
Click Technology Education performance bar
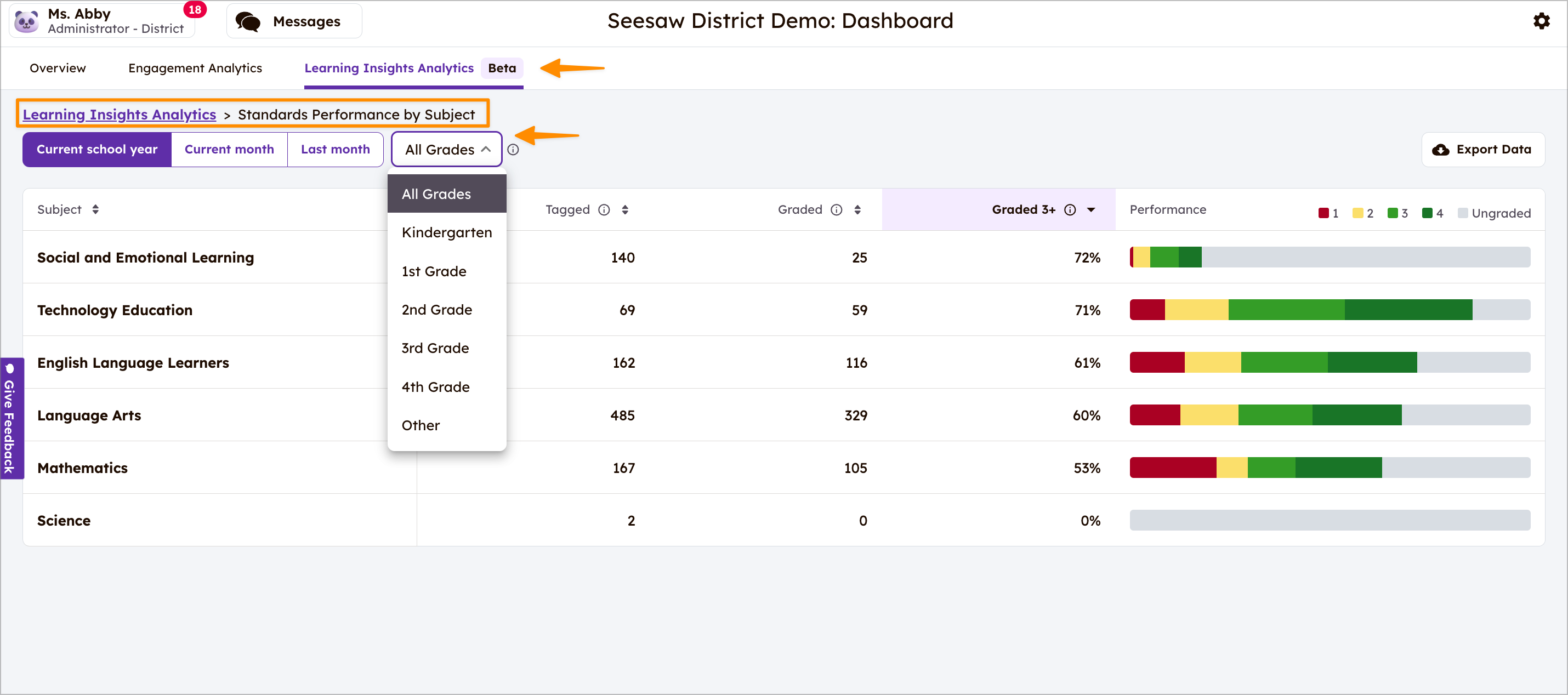[1330, 310]
